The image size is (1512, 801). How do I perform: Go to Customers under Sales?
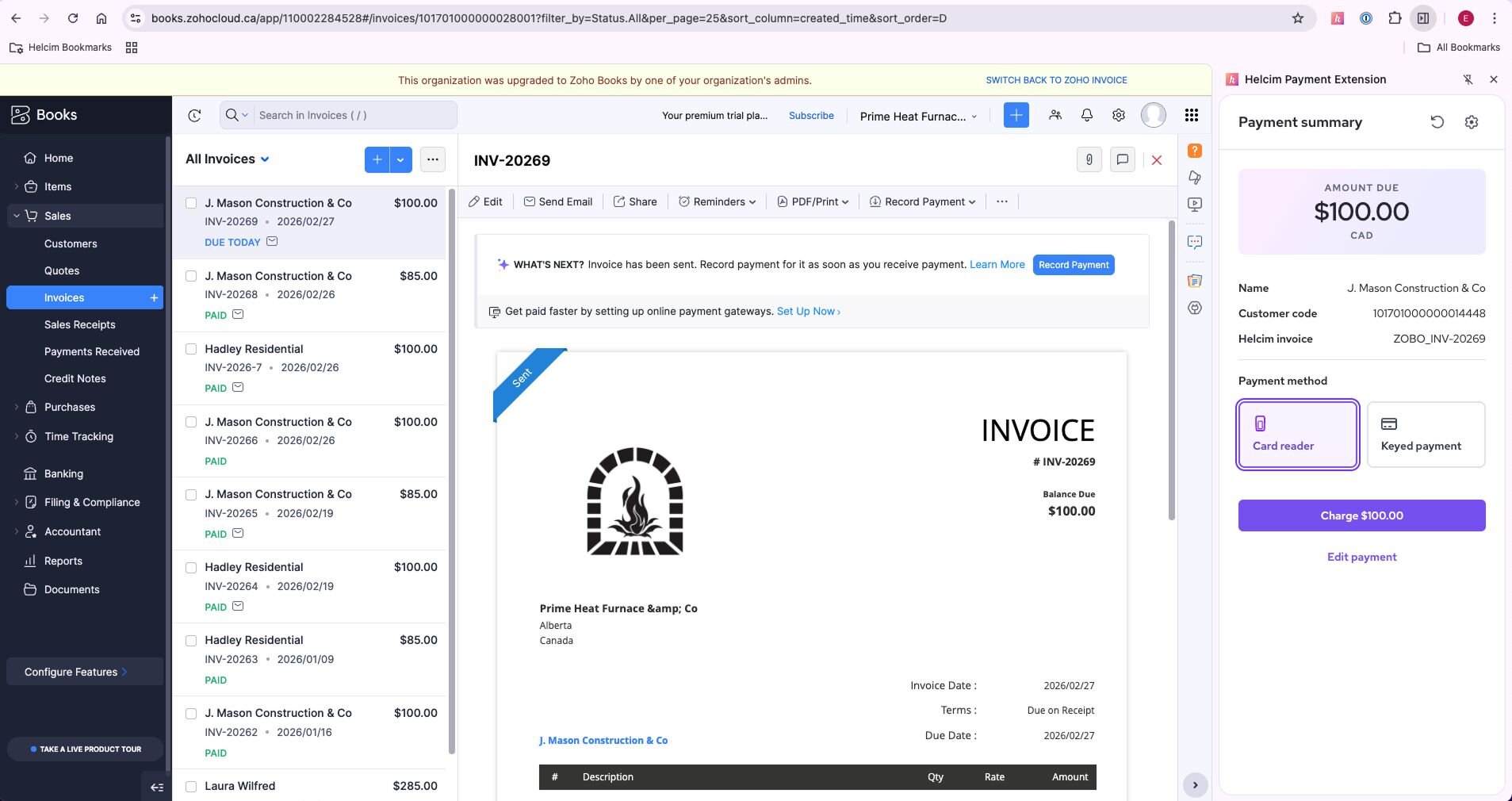tap(71, 244)
